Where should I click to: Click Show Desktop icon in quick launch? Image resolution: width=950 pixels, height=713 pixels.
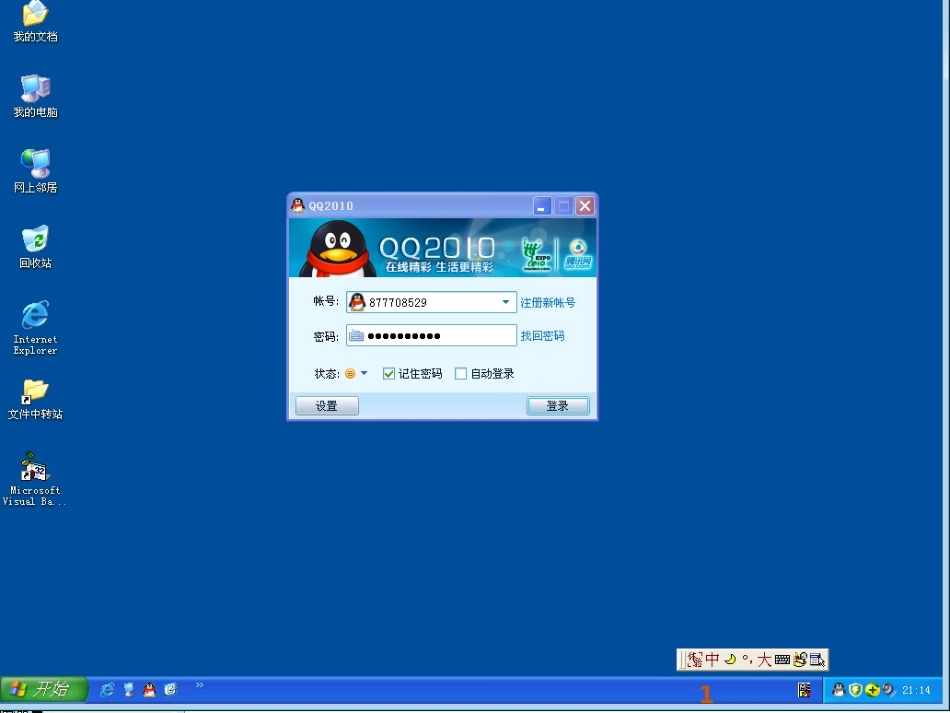(128, 689)
